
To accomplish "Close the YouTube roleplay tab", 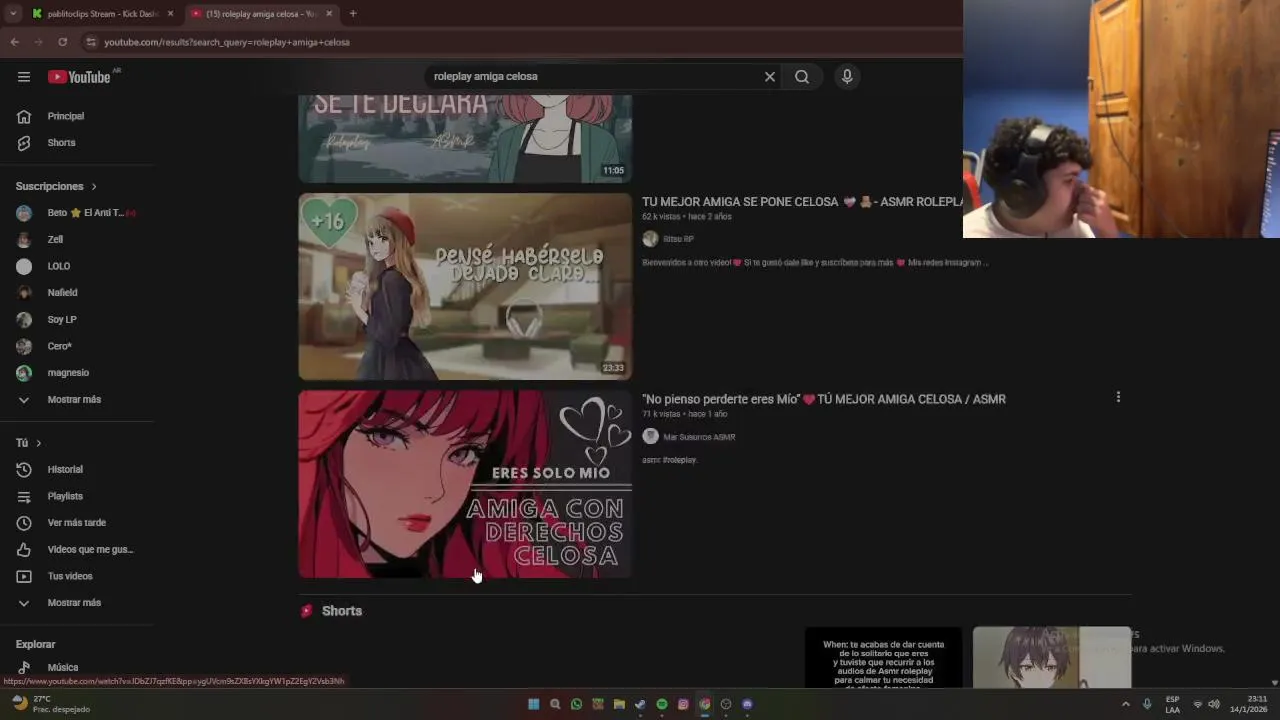I will click(330, 14).
